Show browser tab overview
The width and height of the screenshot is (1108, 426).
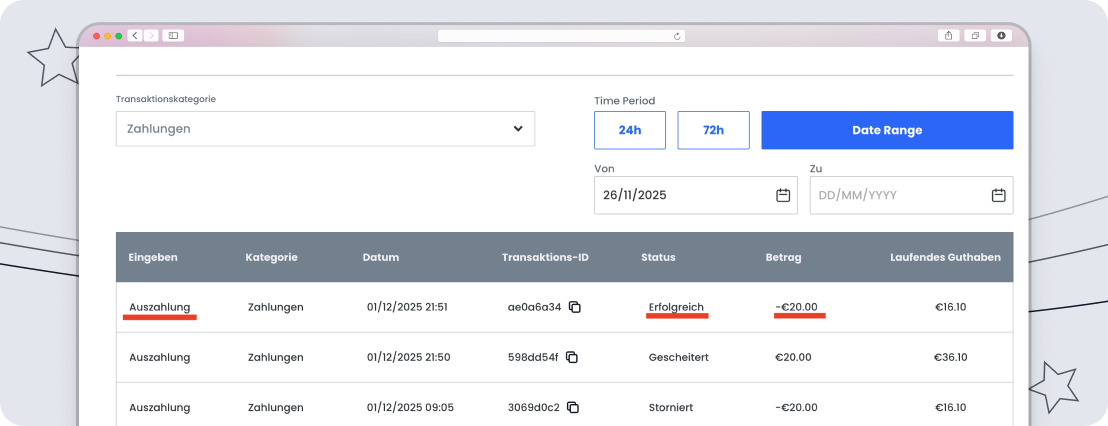click(975, 35)
